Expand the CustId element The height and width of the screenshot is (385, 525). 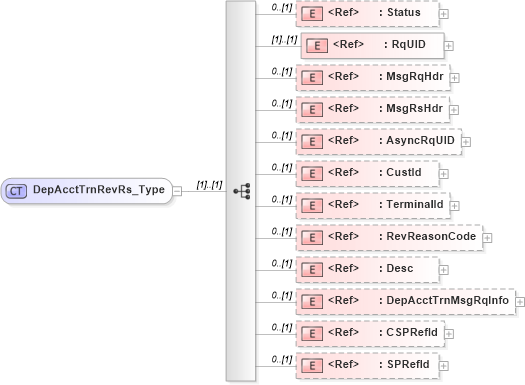click(x=444, y=174)
